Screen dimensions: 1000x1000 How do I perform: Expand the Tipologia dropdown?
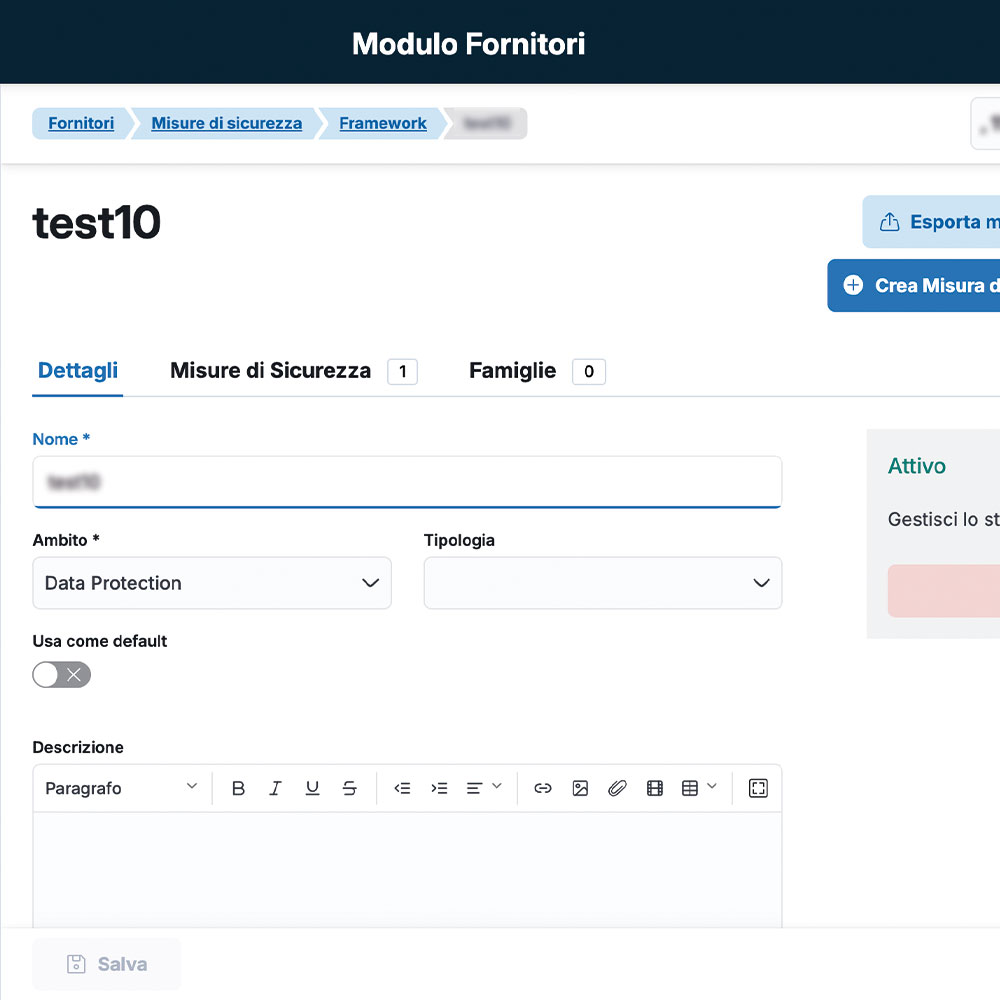coord(602,583)
